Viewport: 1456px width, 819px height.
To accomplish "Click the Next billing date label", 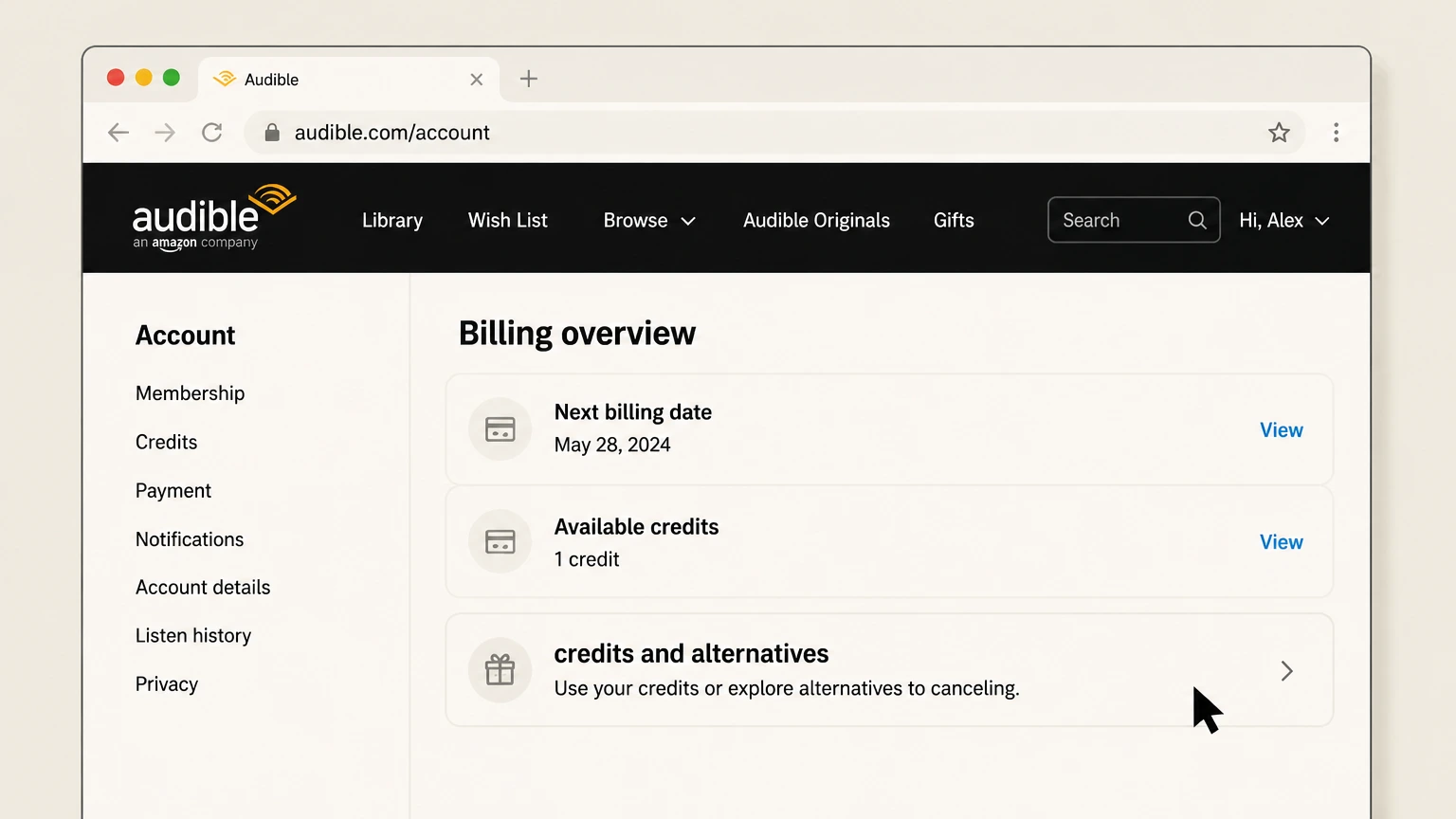I will 632,412.
